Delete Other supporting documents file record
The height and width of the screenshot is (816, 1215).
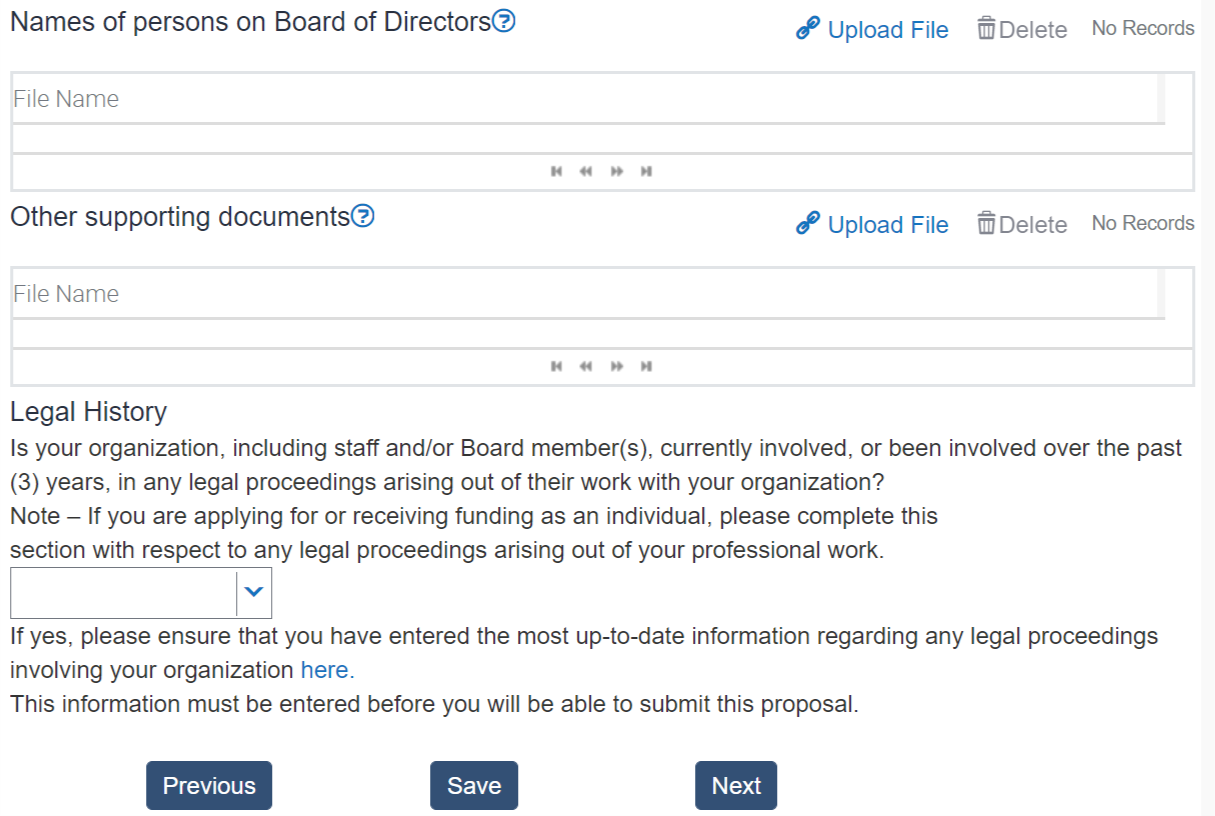coord(1022,225)
